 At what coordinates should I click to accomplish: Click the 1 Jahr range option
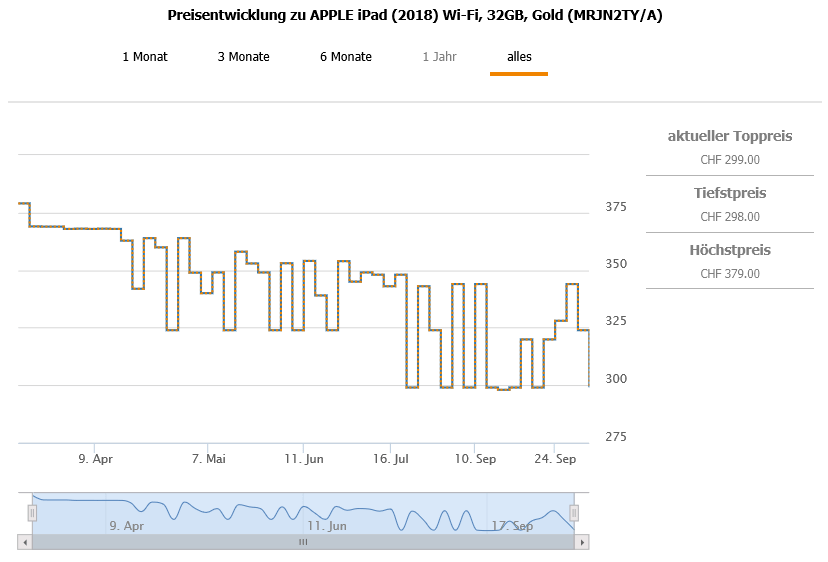pyautogui.click(x=439, y=57)
